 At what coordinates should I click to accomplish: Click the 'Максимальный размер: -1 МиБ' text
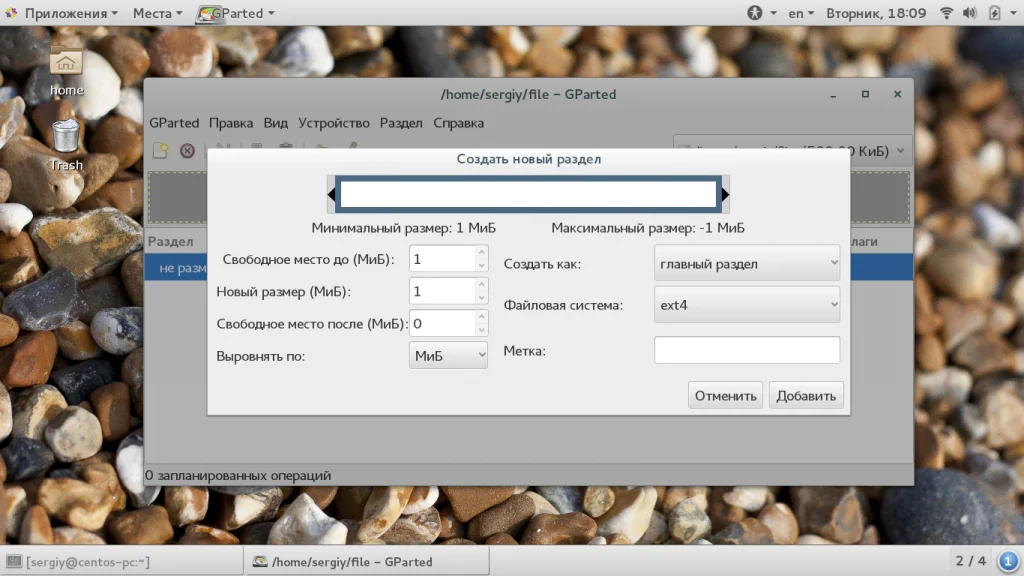point(648,228)
